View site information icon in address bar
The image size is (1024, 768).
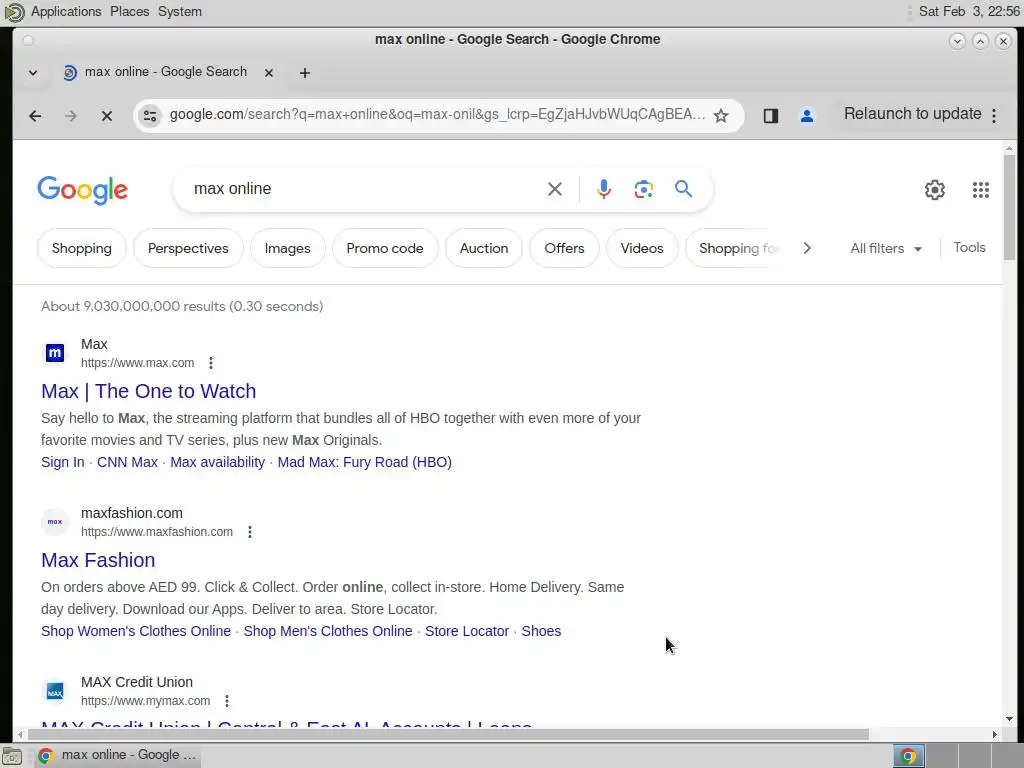point(150,116)
